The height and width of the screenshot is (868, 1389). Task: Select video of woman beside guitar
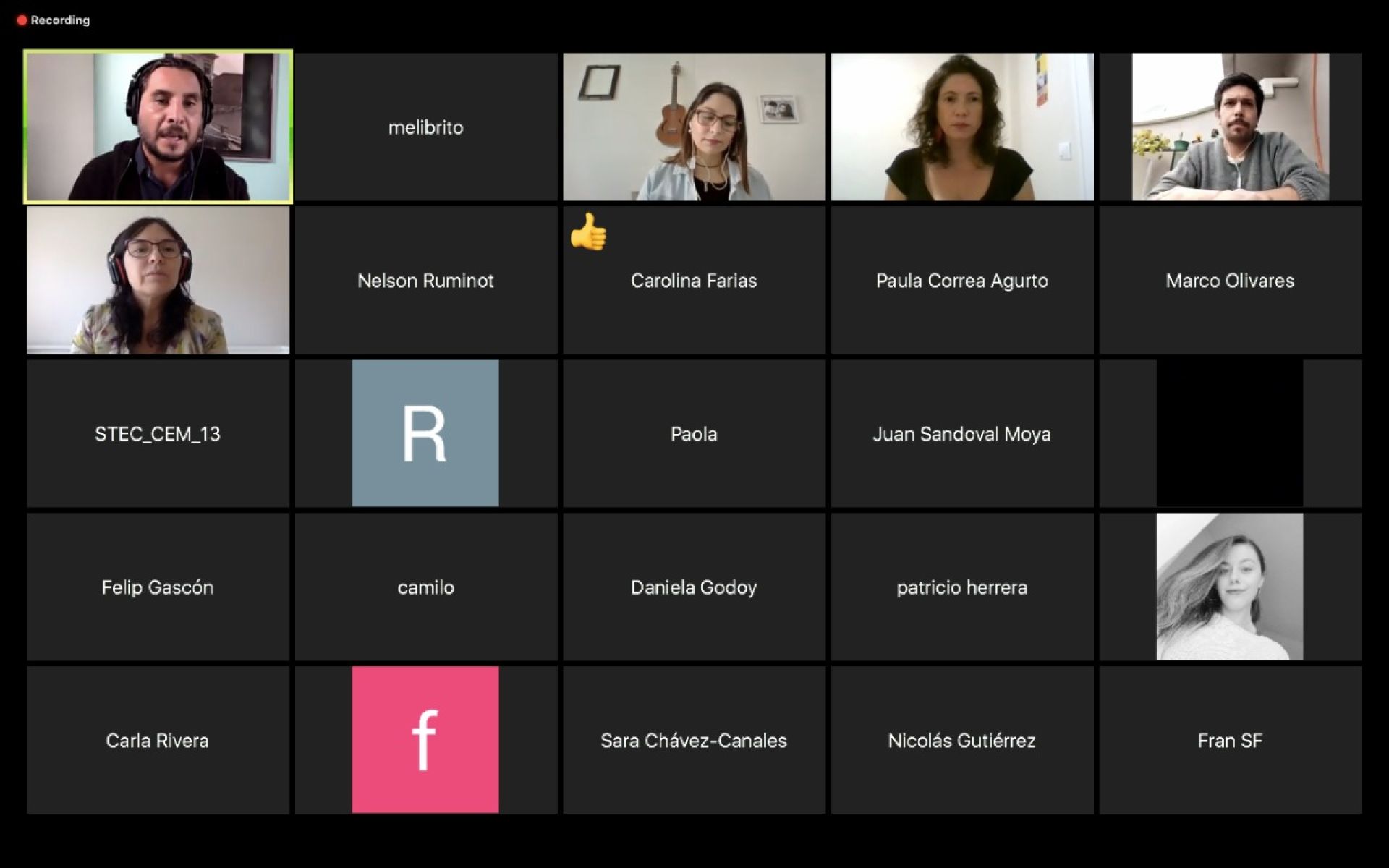[x=694, y=127]
